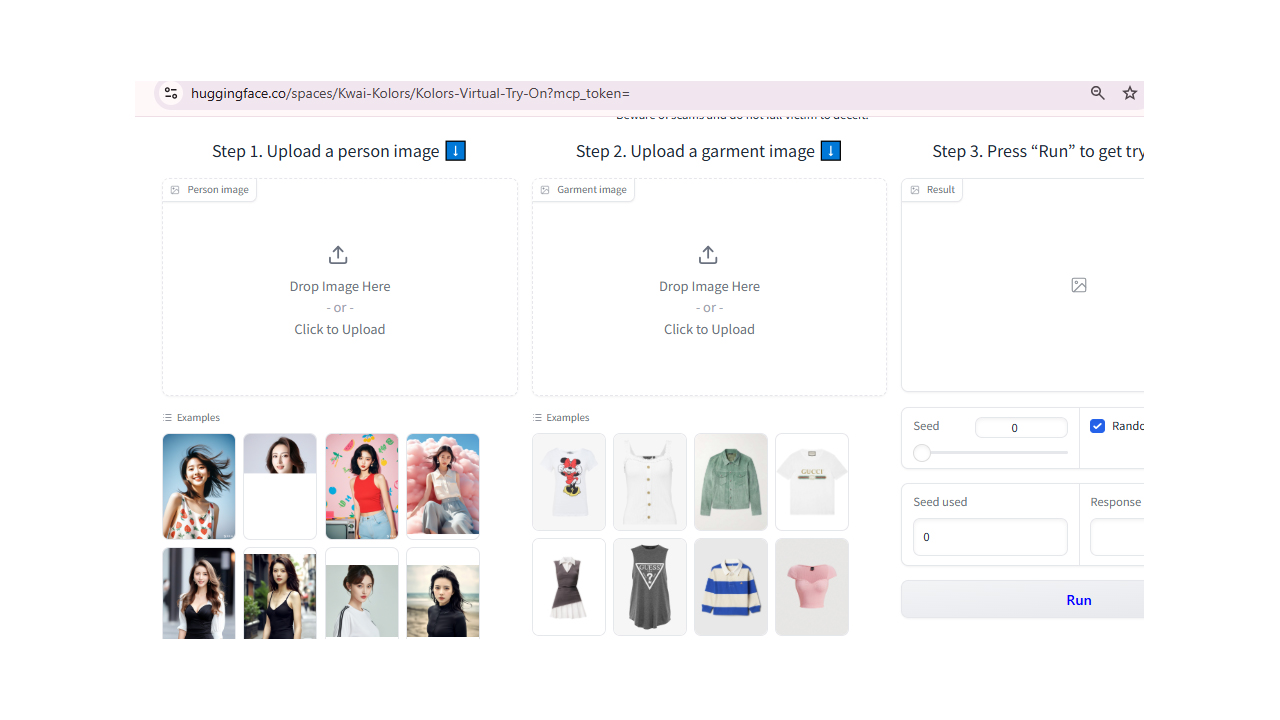
Task: Click the zoom magnifier icon in address bar
Action: 1098,93
